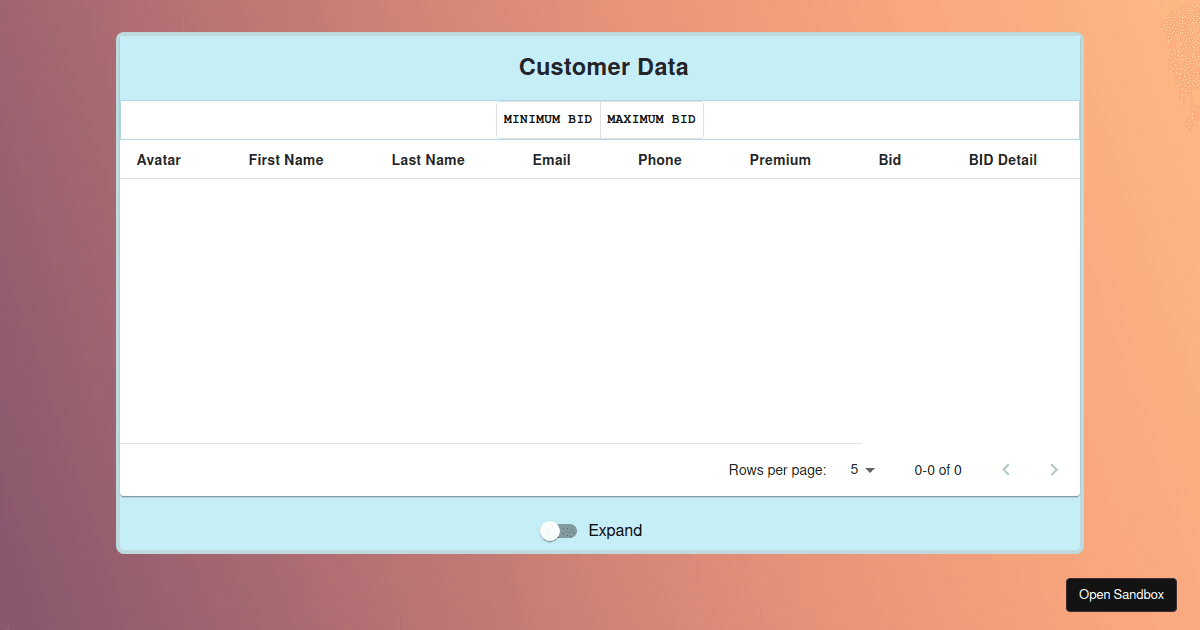The height and width of the screenshot is (630, 1200).
Task: Click the Open Sandbox button
Action: click(1121, 594)
